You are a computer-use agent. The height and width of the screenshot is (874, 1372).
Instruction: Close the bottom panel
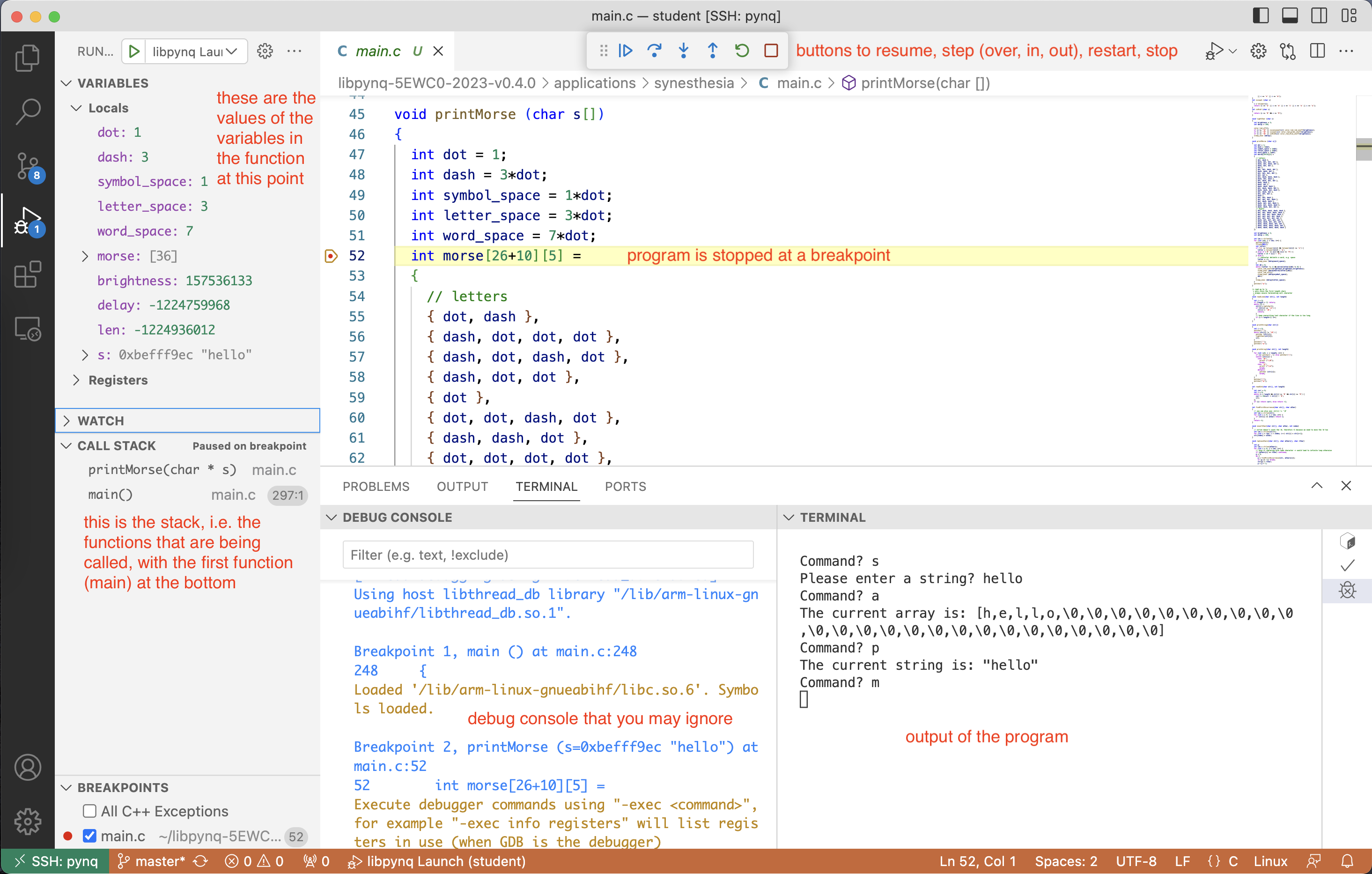tap(1346, 485)
